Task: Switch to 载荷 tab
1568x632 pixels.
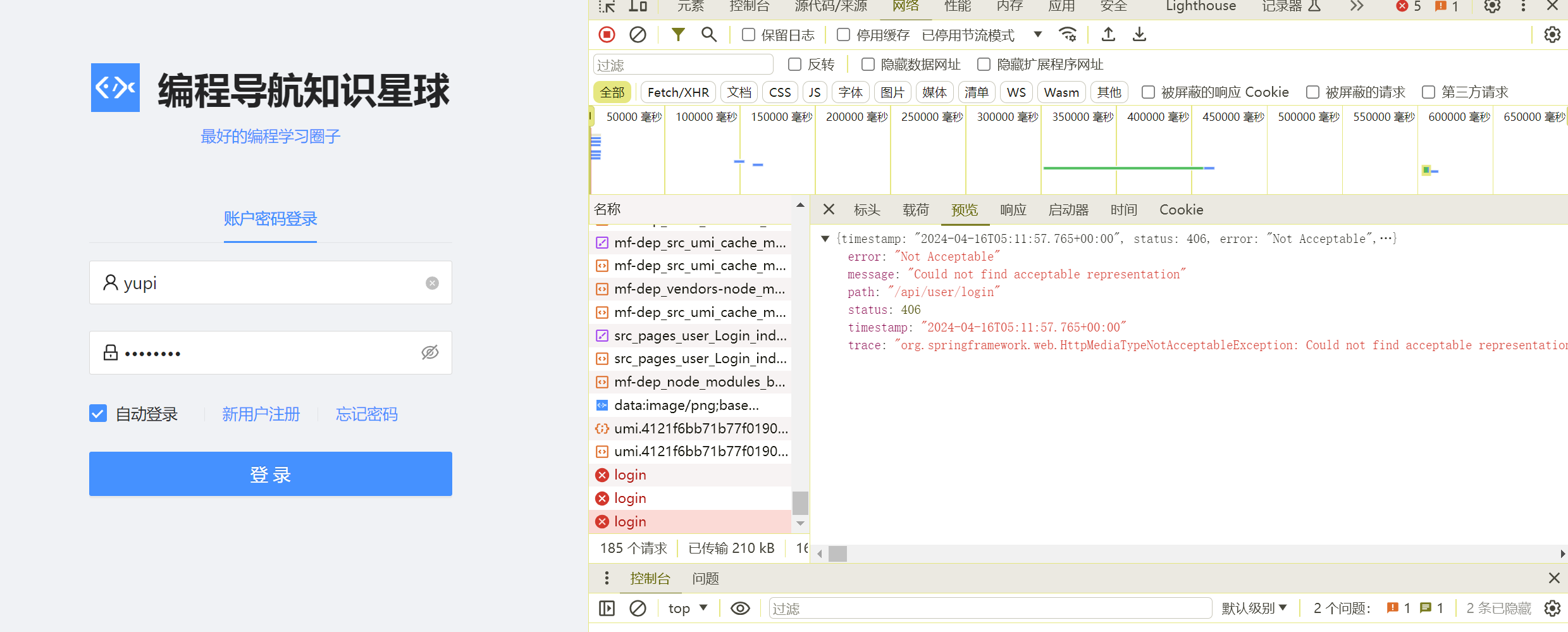Action: [915, 210]
